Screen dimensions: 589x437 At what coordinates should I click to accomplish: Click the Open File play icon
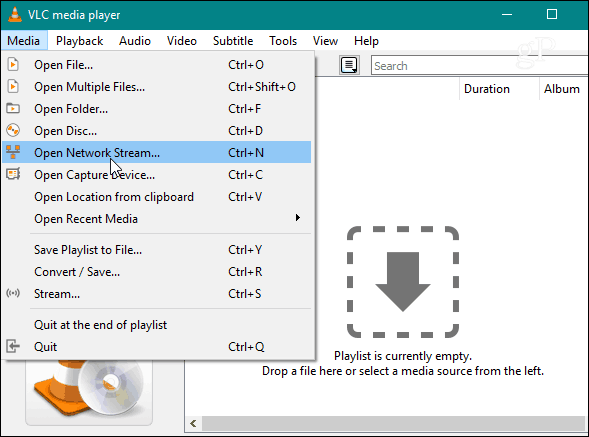[x=13, y=65]
